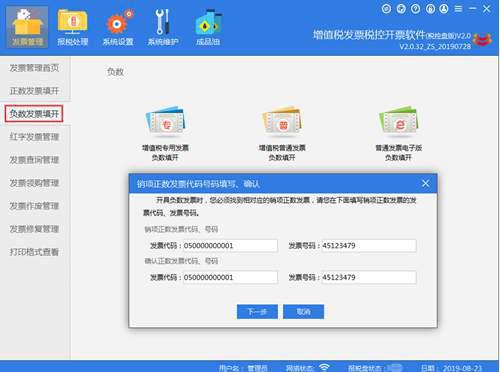Open 红字发票管理 in sidebar

[34, 137]
